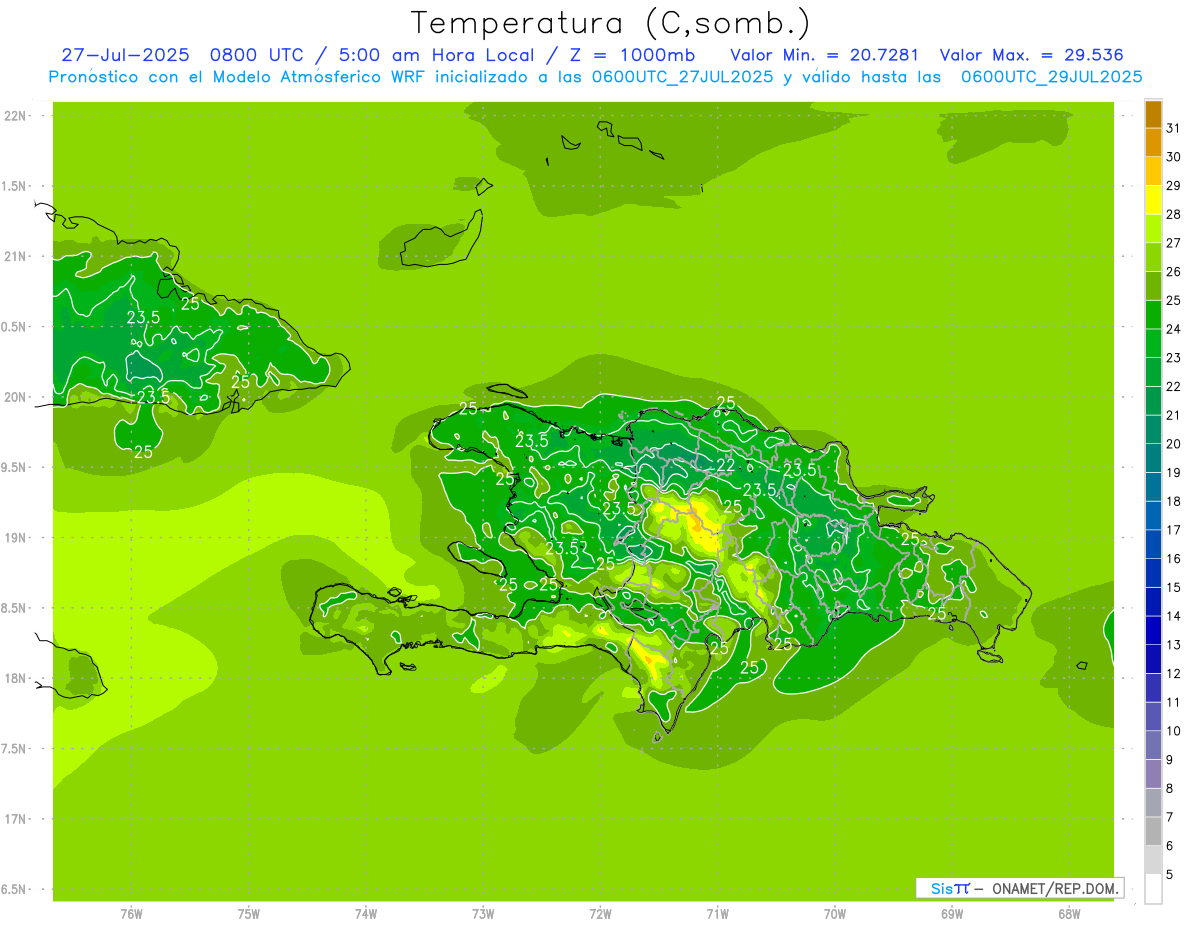Click the legend value '29'

click(1173, 185)
